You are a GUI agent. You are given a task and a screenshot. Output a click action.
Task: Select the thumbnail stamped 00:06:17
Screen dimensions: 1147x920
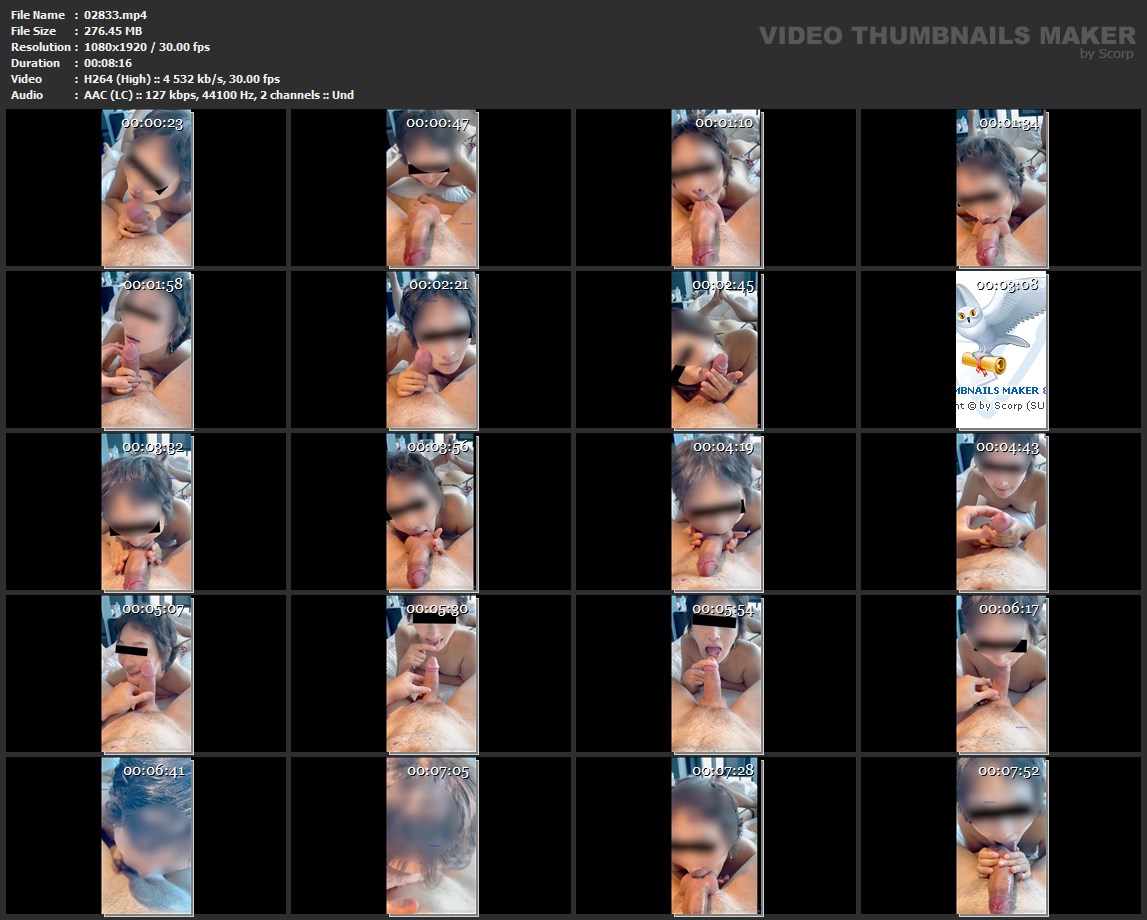[1001, 674]
